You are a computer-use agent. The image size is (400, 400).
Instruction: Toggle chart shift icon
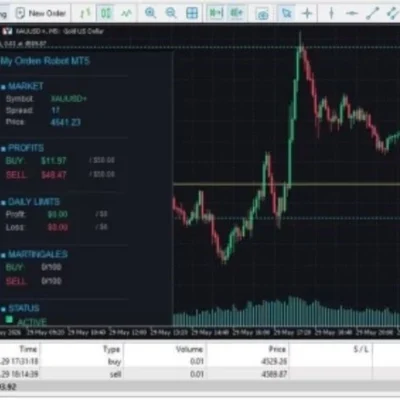coord(237,13)
